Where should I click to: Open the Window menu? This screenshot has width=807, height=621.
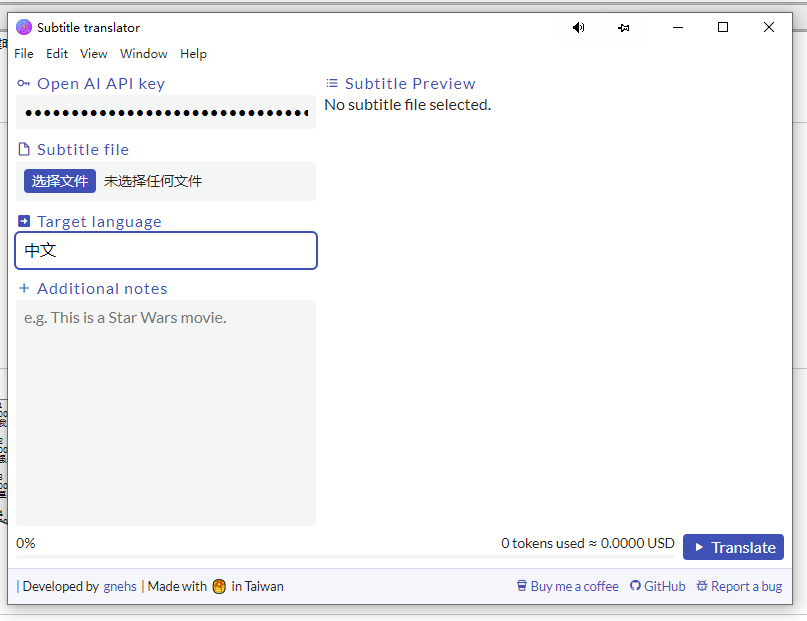[144, 54]
